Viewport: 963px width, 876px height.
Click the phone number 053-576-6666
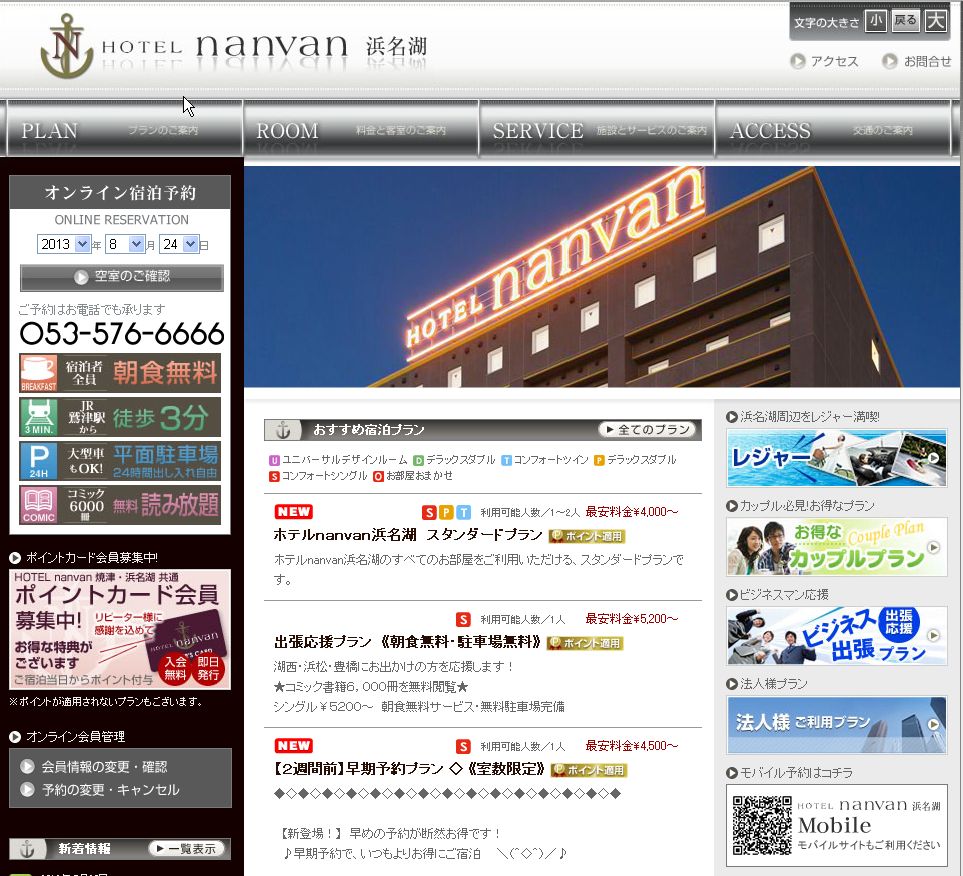[122, 334]
